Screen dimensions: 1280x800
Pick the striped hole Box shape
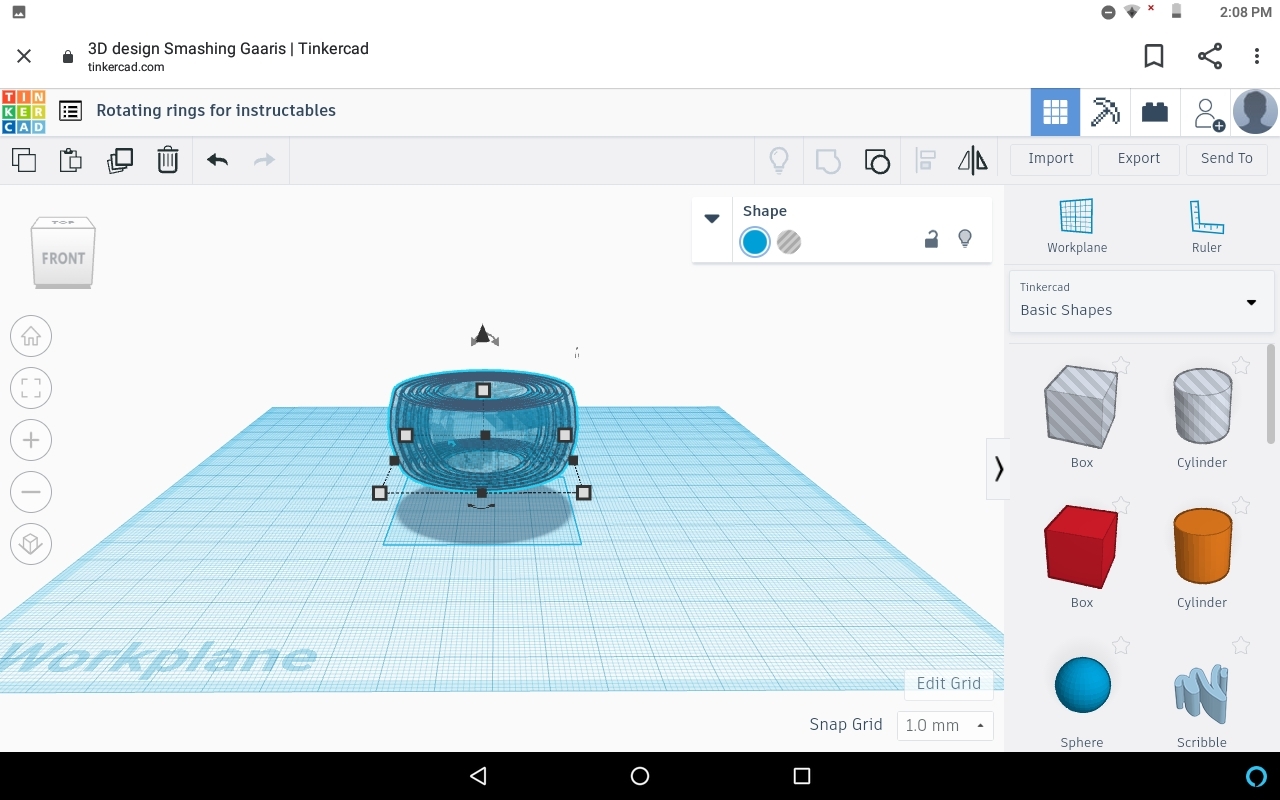click(1081, 406)
